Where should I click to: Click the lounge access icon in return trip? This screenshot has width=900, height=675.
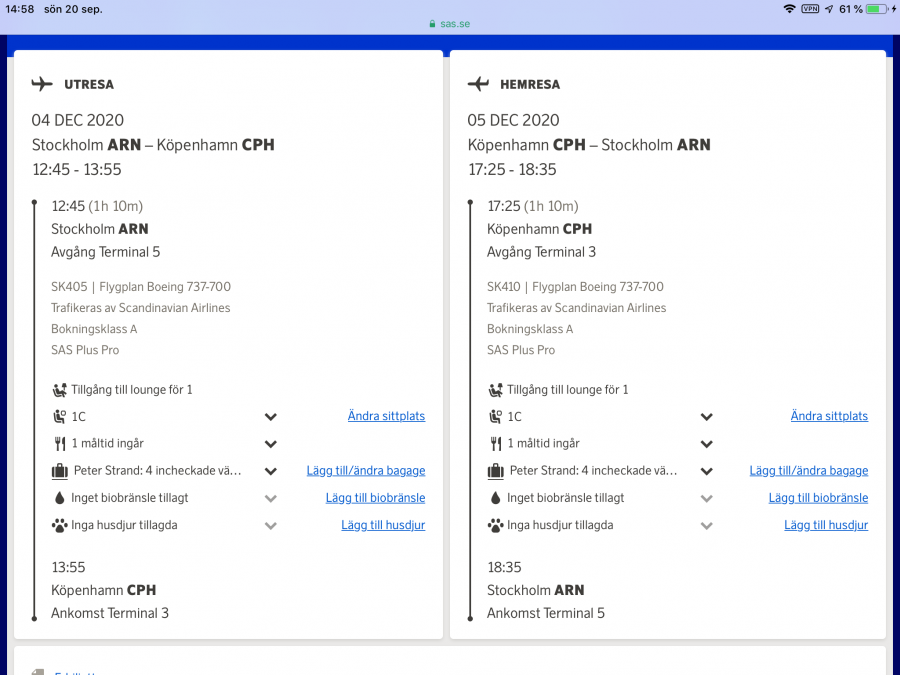pyautogui.click(x=495, y=390)
